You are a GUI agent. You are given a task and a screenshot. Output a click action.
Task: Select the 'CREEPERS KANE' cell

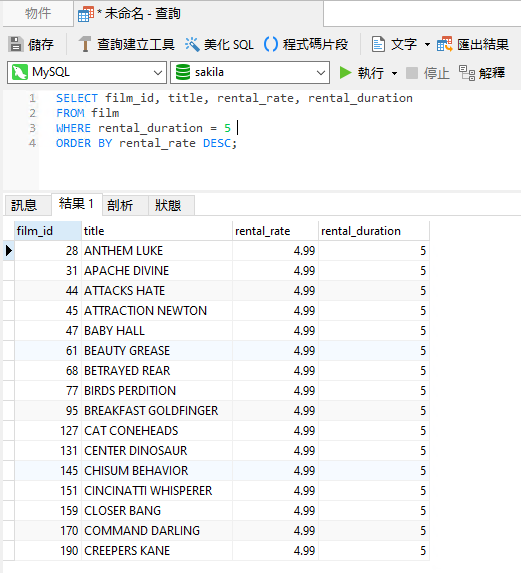(x=157, y=550)
